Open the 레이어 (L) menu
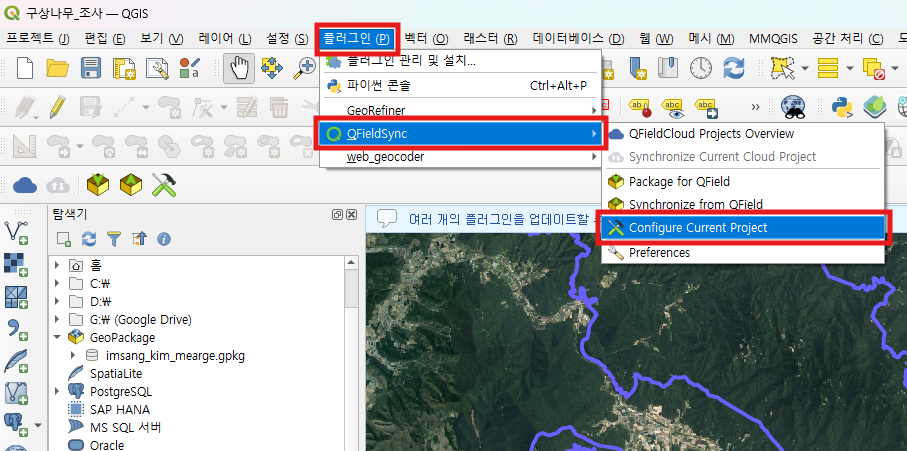Image resolution: width=907 pixels, height=451 pixels. 225,39
